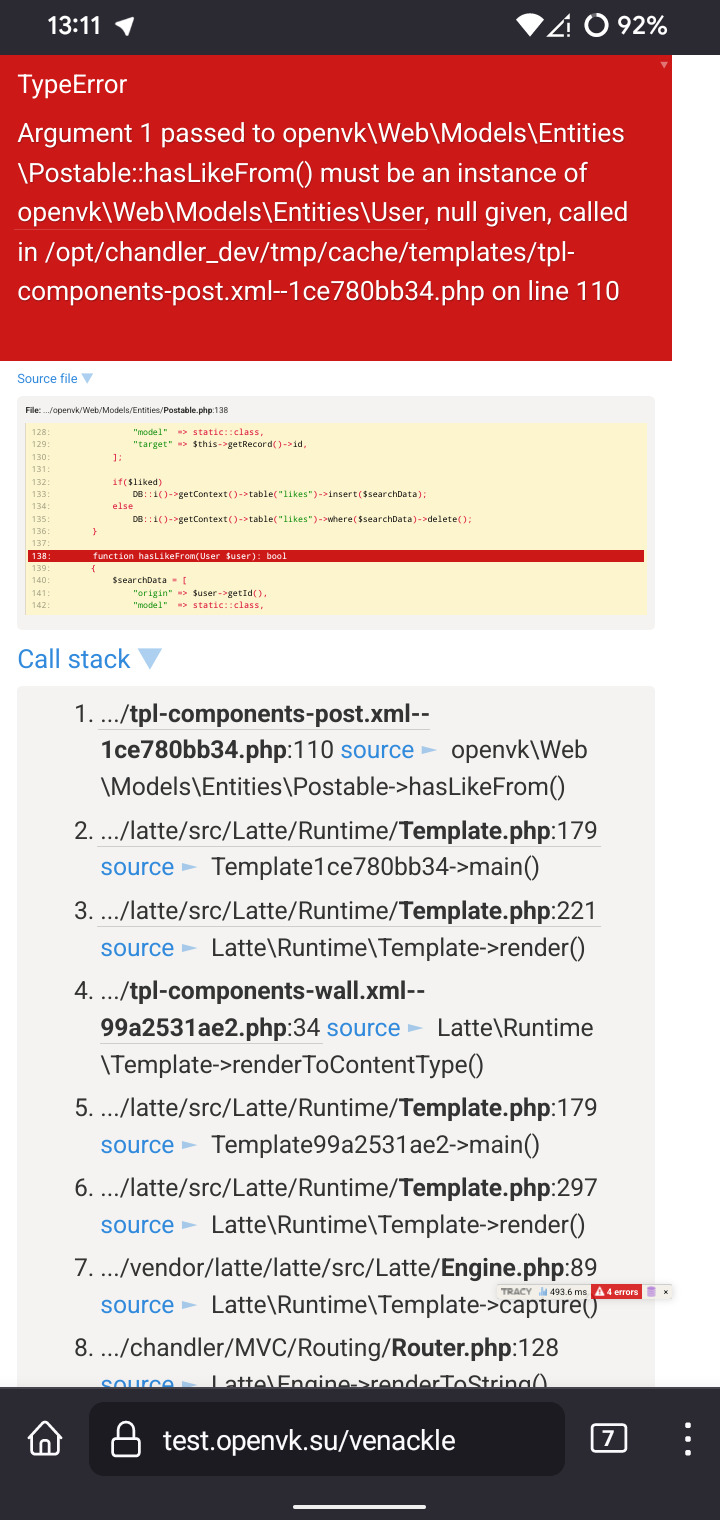Open the browser three-dot menu

687,1439
